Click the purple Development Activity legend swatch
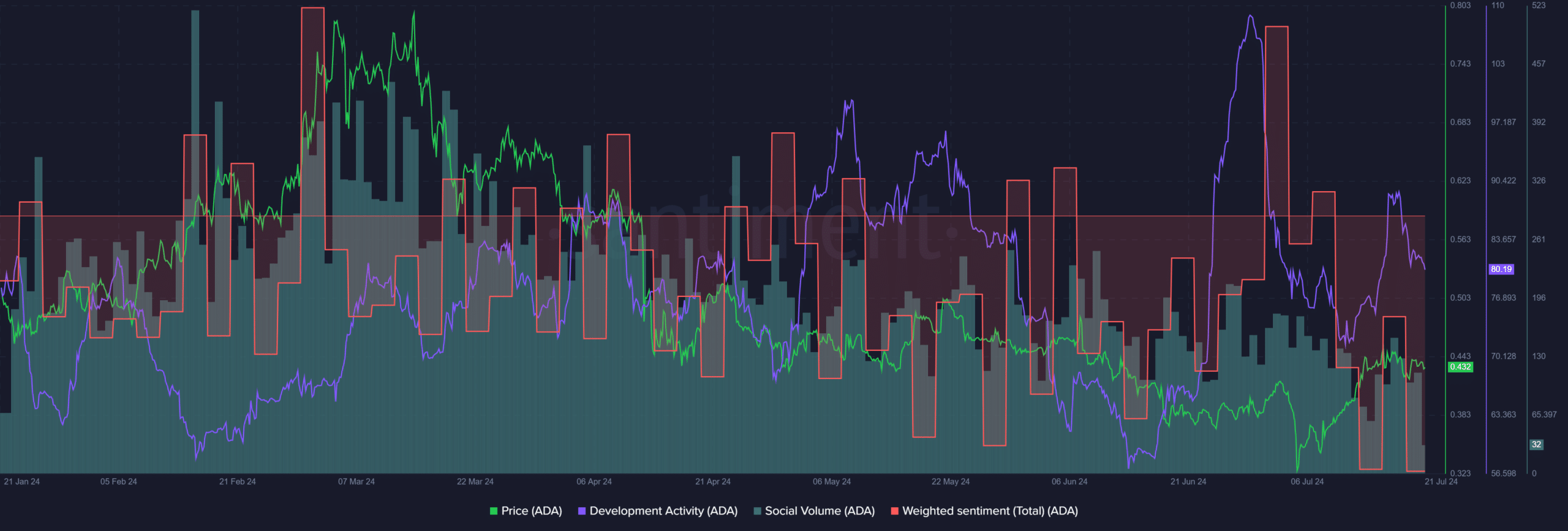This screenshot has width=1568, height=531. coord(582,511)
